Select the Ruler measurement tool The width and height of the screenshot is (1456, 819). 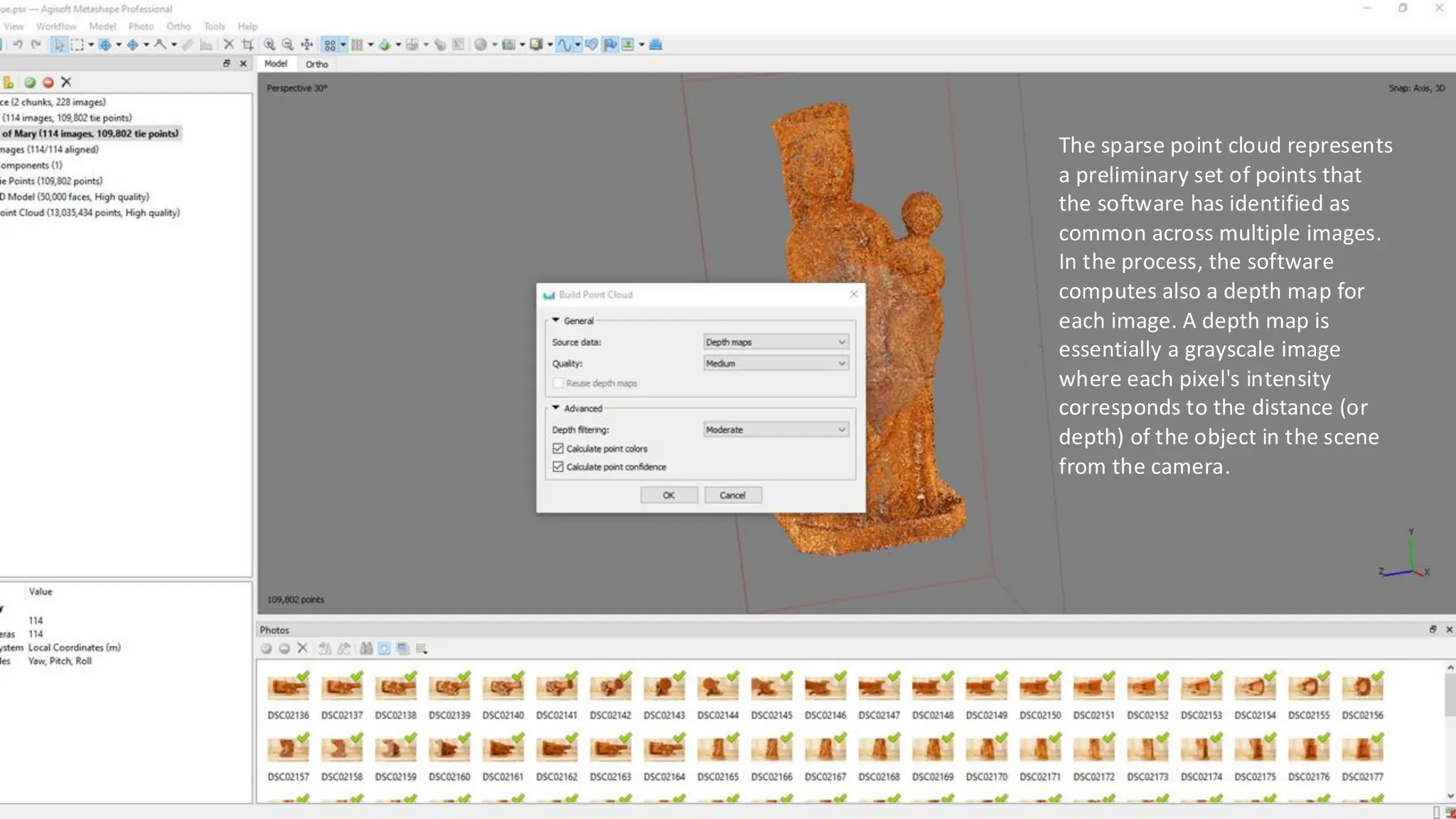pos(188,45)
